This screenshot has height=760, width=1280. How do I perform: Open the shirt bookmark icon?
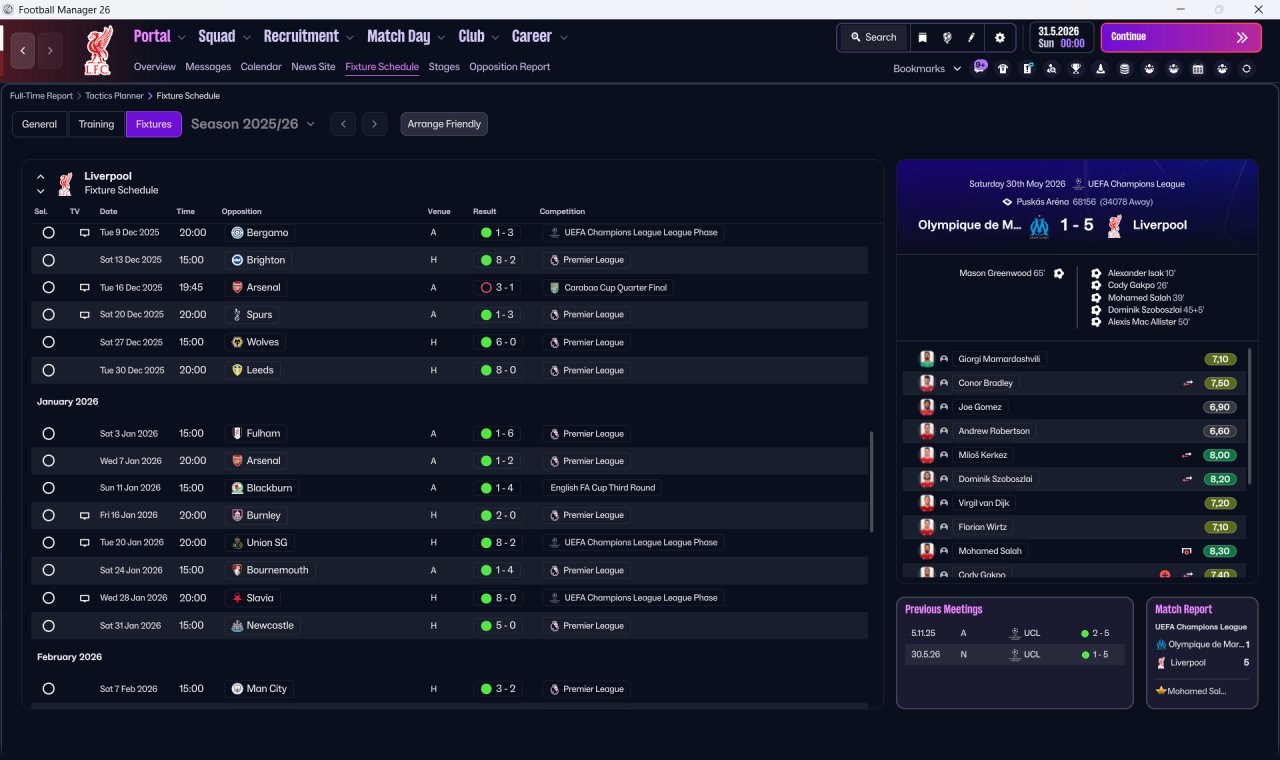1003,69
